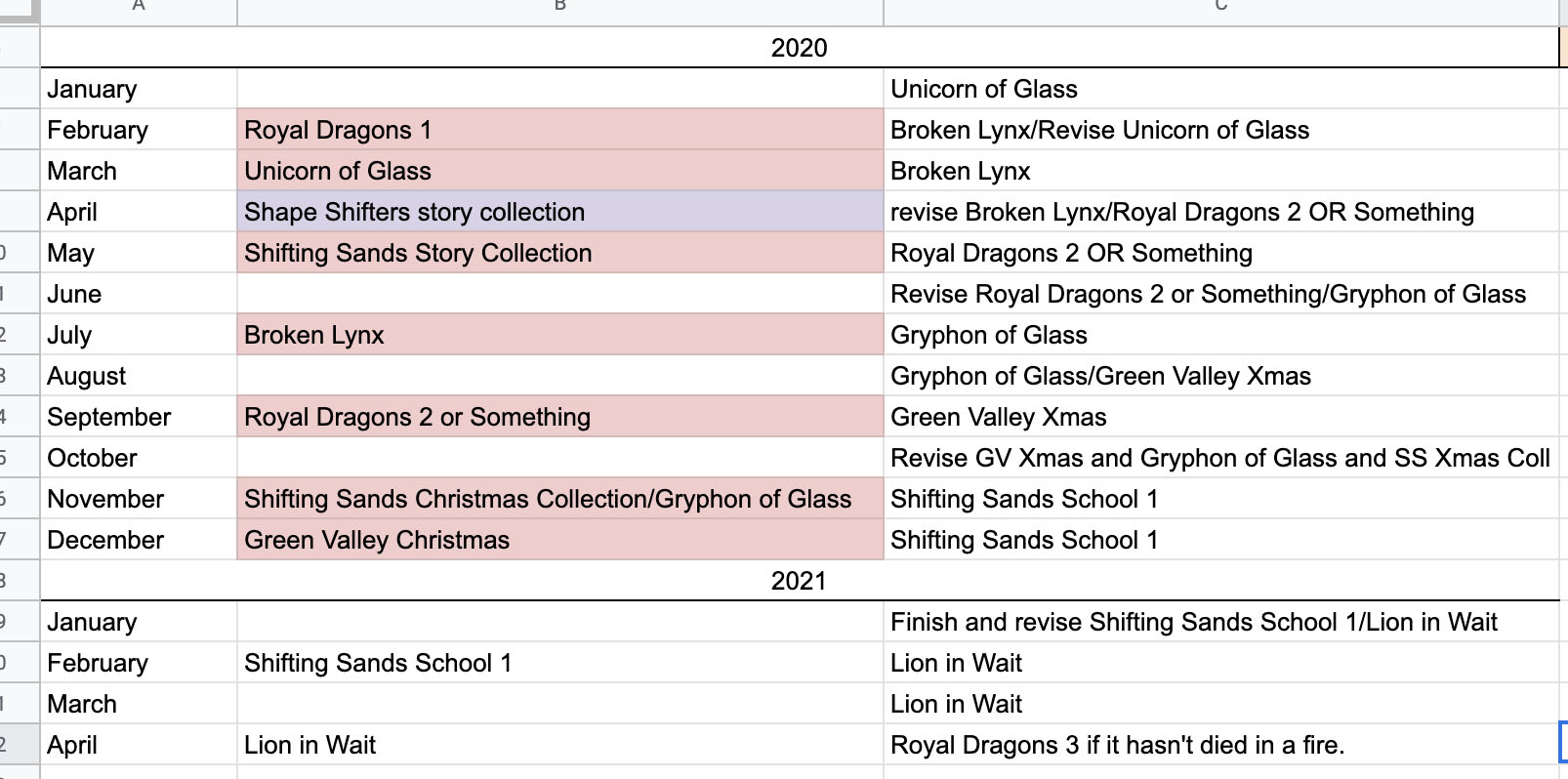The height and width of the screenshot is (779, 1568).
Task: Select the Finish and revise Shifting Sands School 1 cell
Action: [x=1220, y=622]
